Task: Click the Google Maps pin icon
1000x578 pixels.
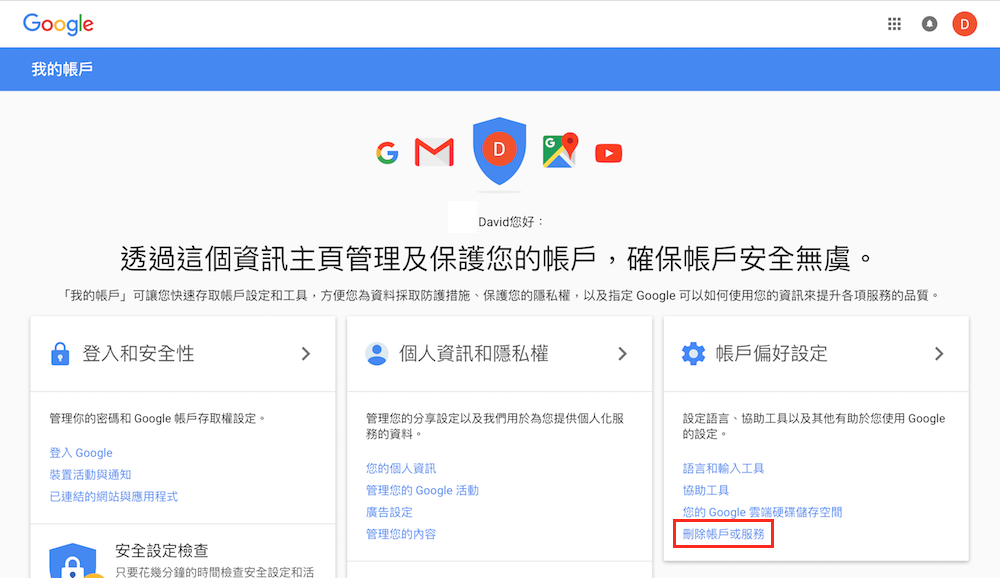Action: 560,151
